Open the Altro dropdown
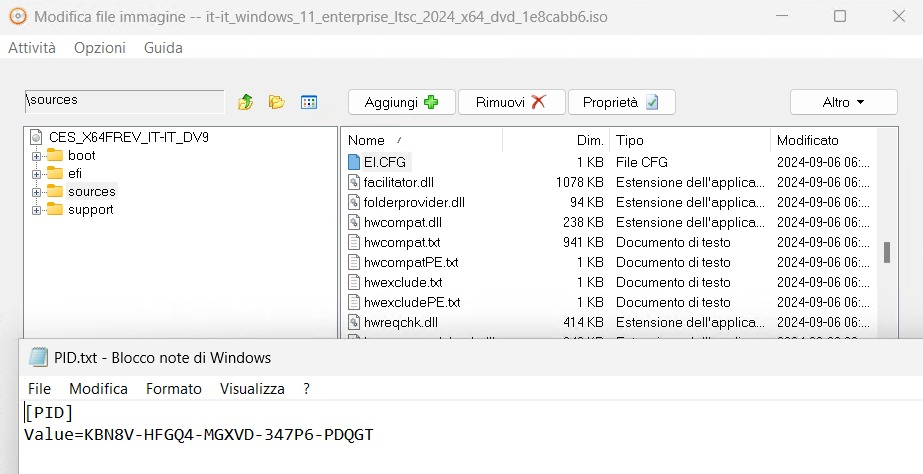Screen dimensions: 923x474 pos(844,102)
